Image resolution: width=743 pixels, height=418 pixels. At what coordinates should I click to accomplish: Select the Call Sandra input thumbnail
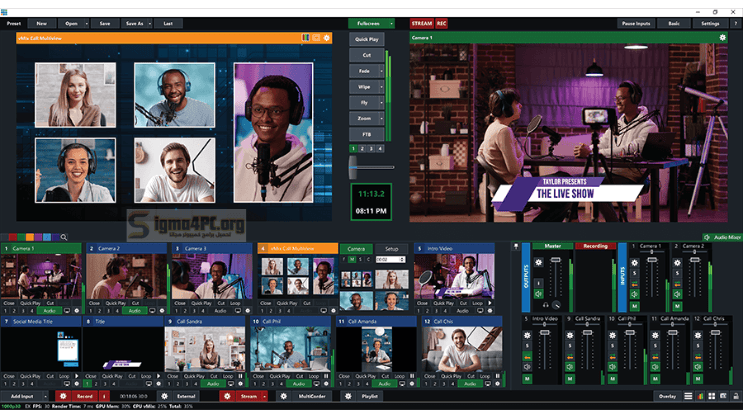(x=205, y=348)
